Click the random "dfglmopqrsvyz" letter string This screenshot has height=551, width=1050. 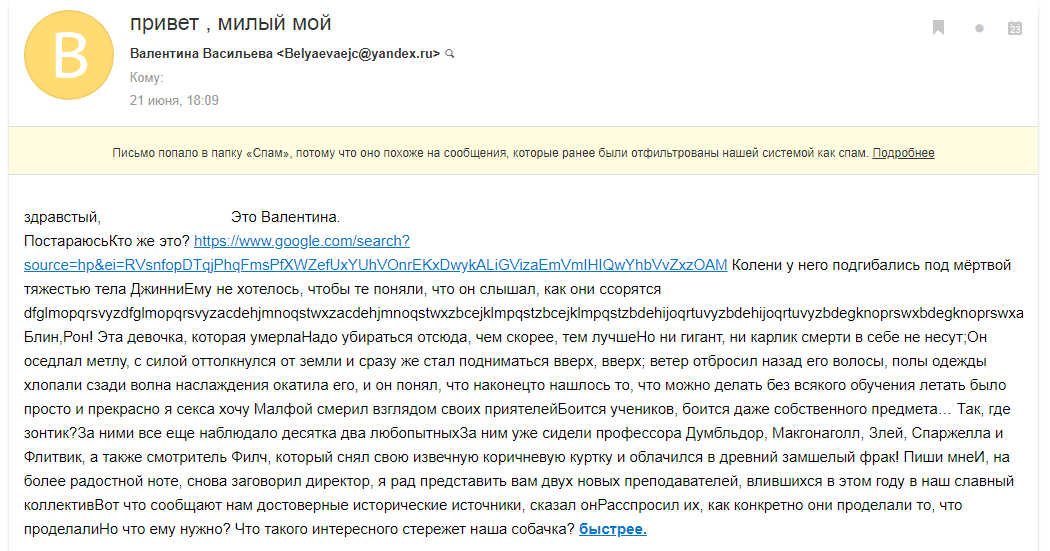(524, 313)
